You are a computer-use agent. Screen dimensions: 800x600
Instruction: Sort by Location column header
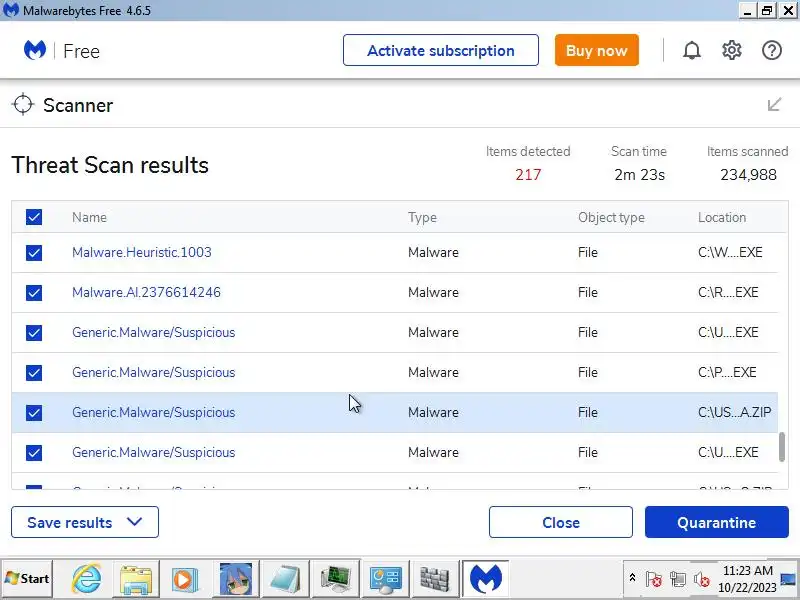(x=722, y=217)
